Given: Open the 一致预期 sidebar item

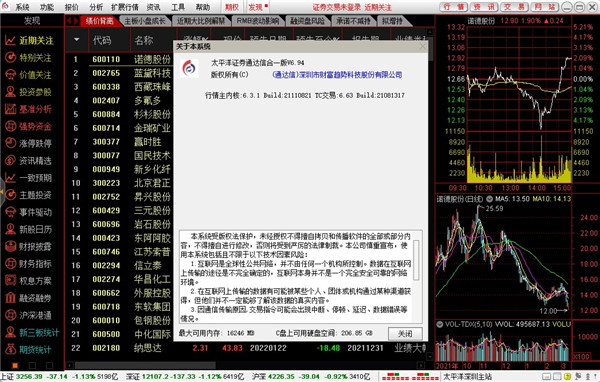Looking at the screenshot, I should [28, 178].
